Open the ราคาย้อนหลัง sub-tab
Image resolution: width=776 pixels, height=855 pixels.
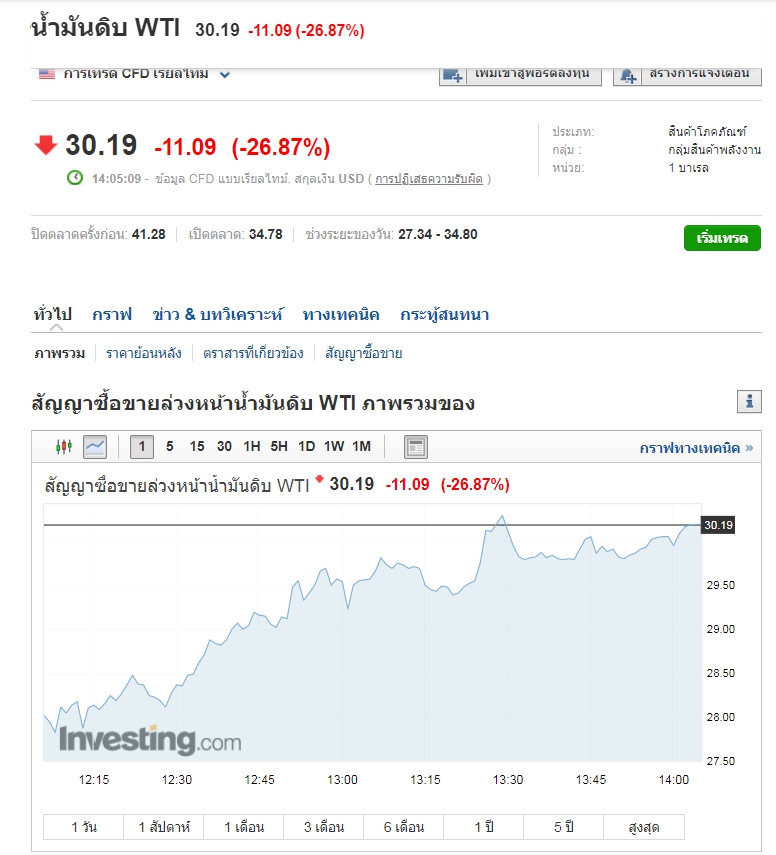pos(143,353)
